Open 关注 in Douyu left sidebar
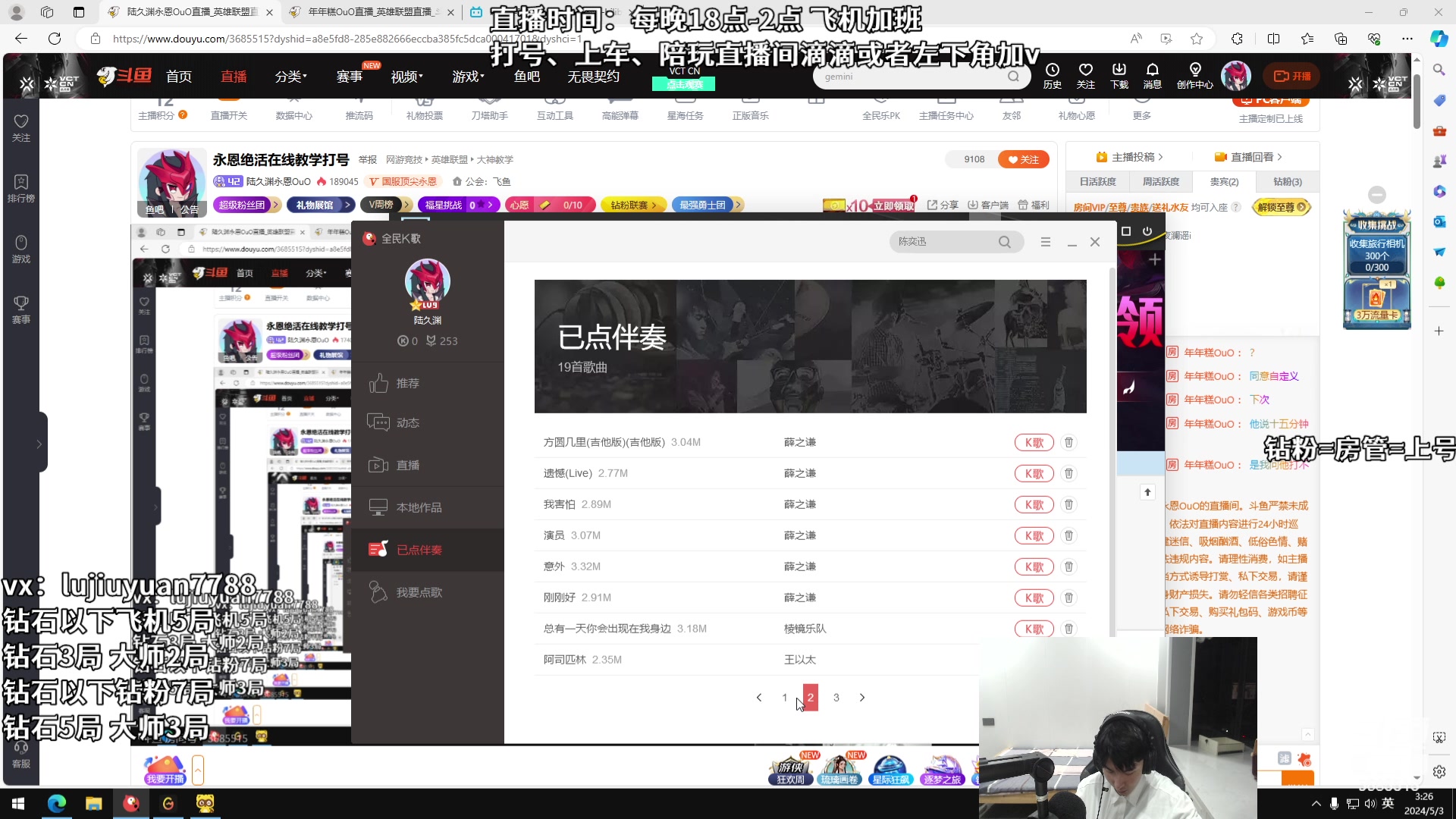The image size is (1456, 819). click(21, 128)
